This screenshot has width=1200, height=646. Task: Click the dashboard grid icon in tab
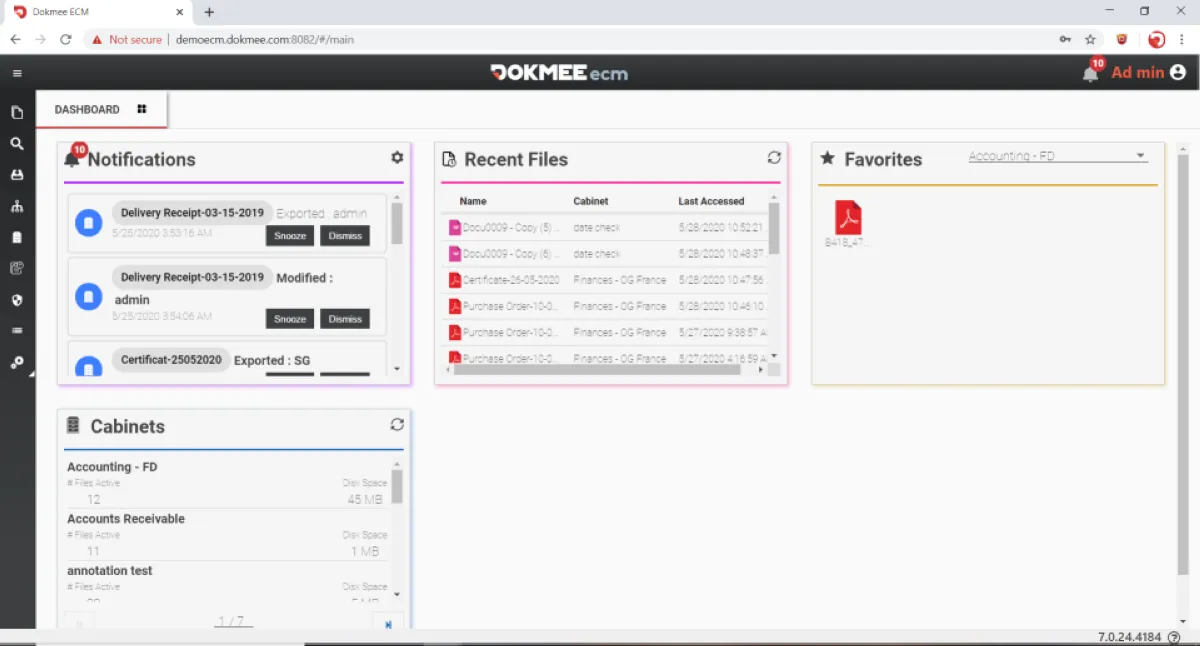tap(142, 109)
